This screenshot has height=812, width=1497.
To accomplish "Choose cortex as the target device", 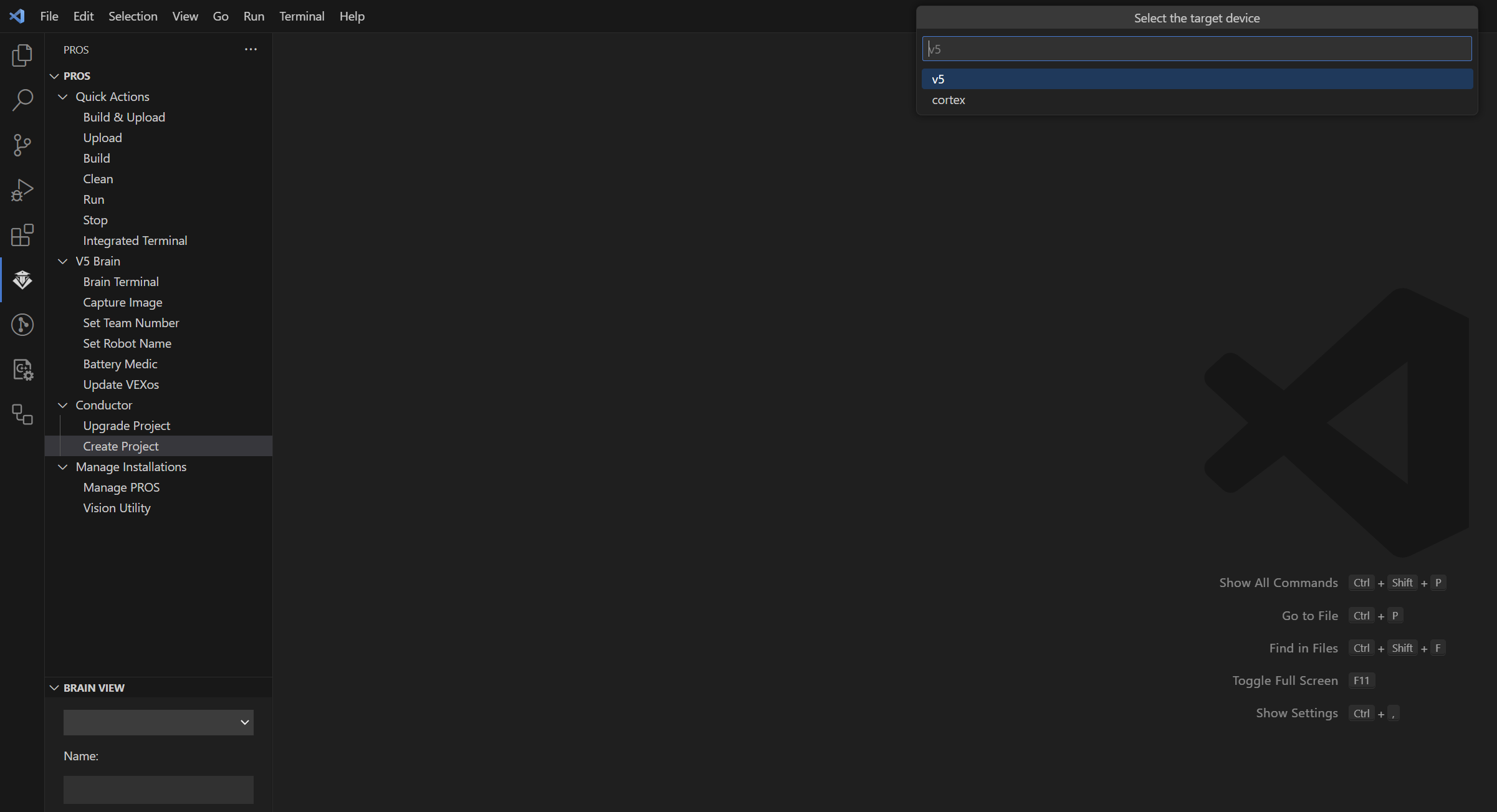I will pyautogui.click(x=1197, y=100).
